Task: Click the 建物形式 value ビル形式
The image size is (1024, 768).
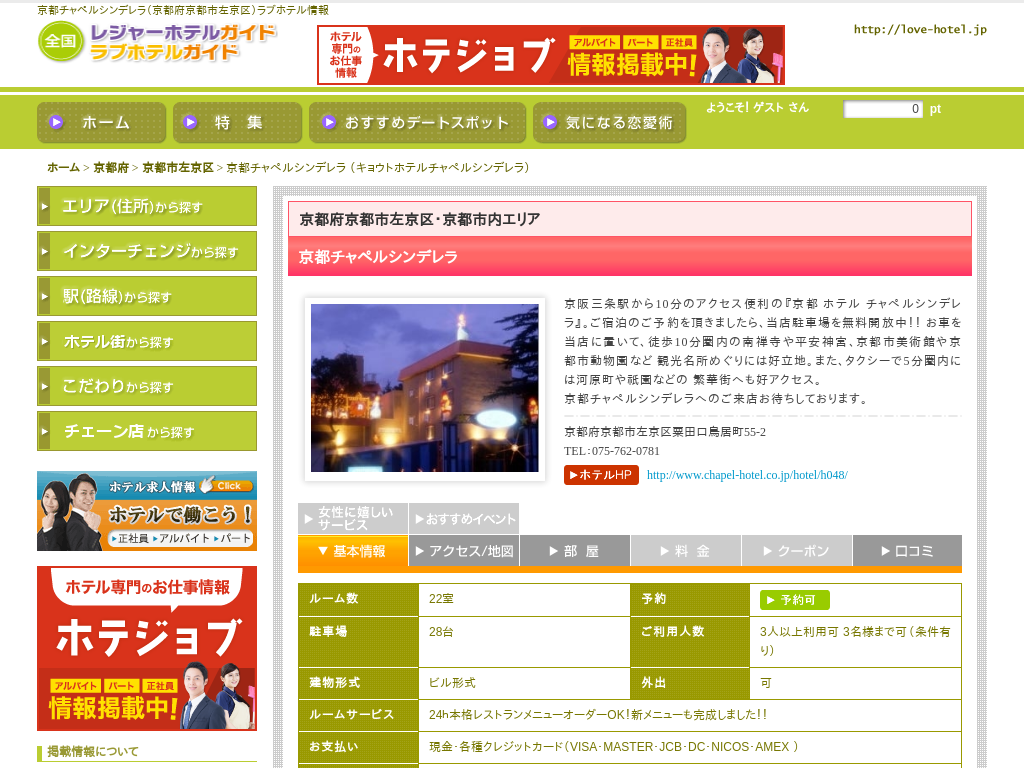Action: [452, 683]
